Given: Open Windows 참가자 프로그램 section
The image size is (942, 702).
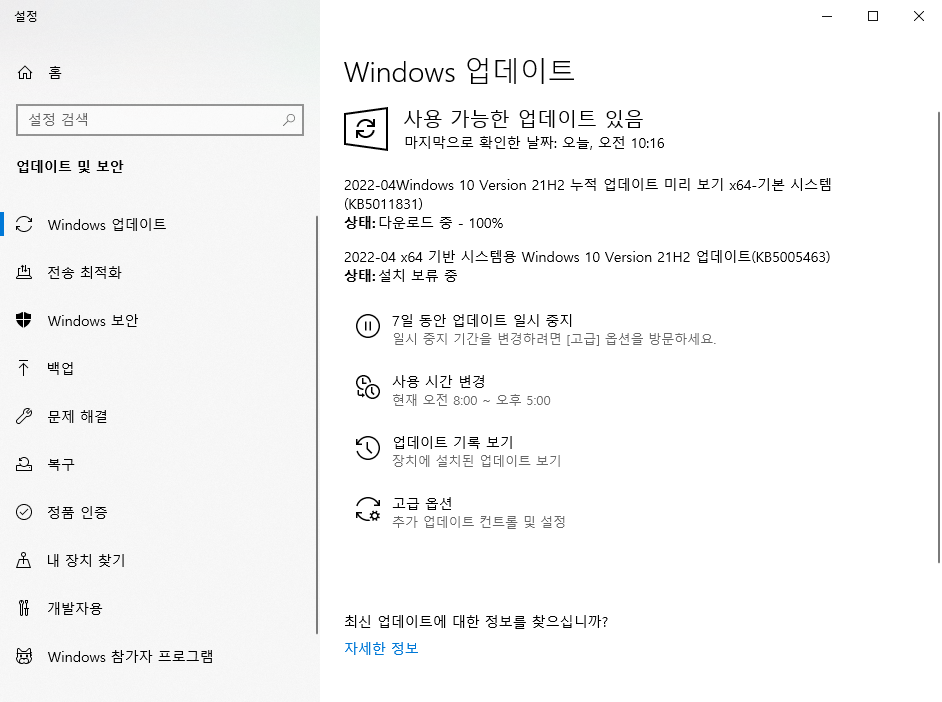Looking at the screenshot, I should [x=158, y=656].
